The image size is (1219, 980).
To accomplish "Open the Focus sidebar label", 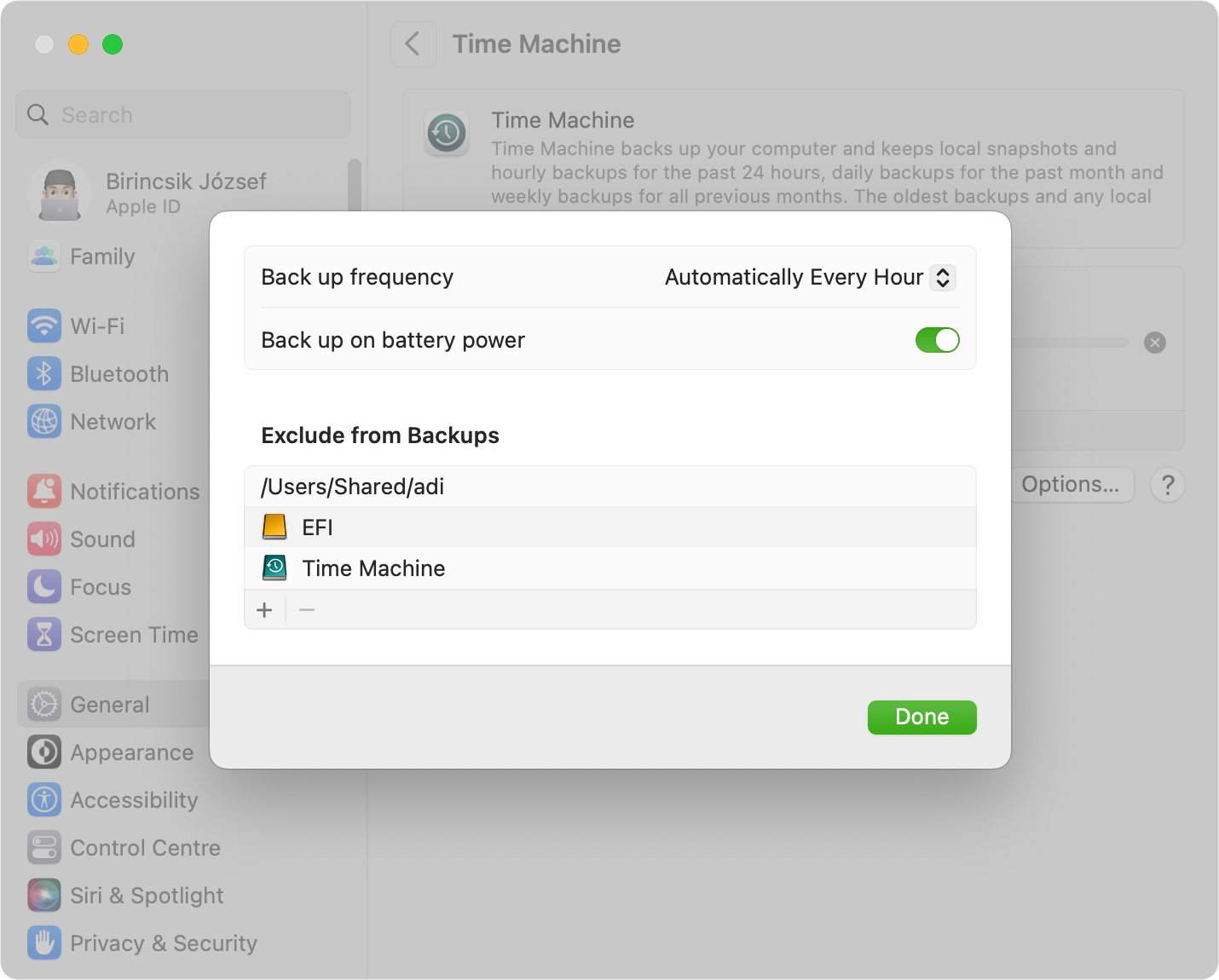I will click(101, 586).
